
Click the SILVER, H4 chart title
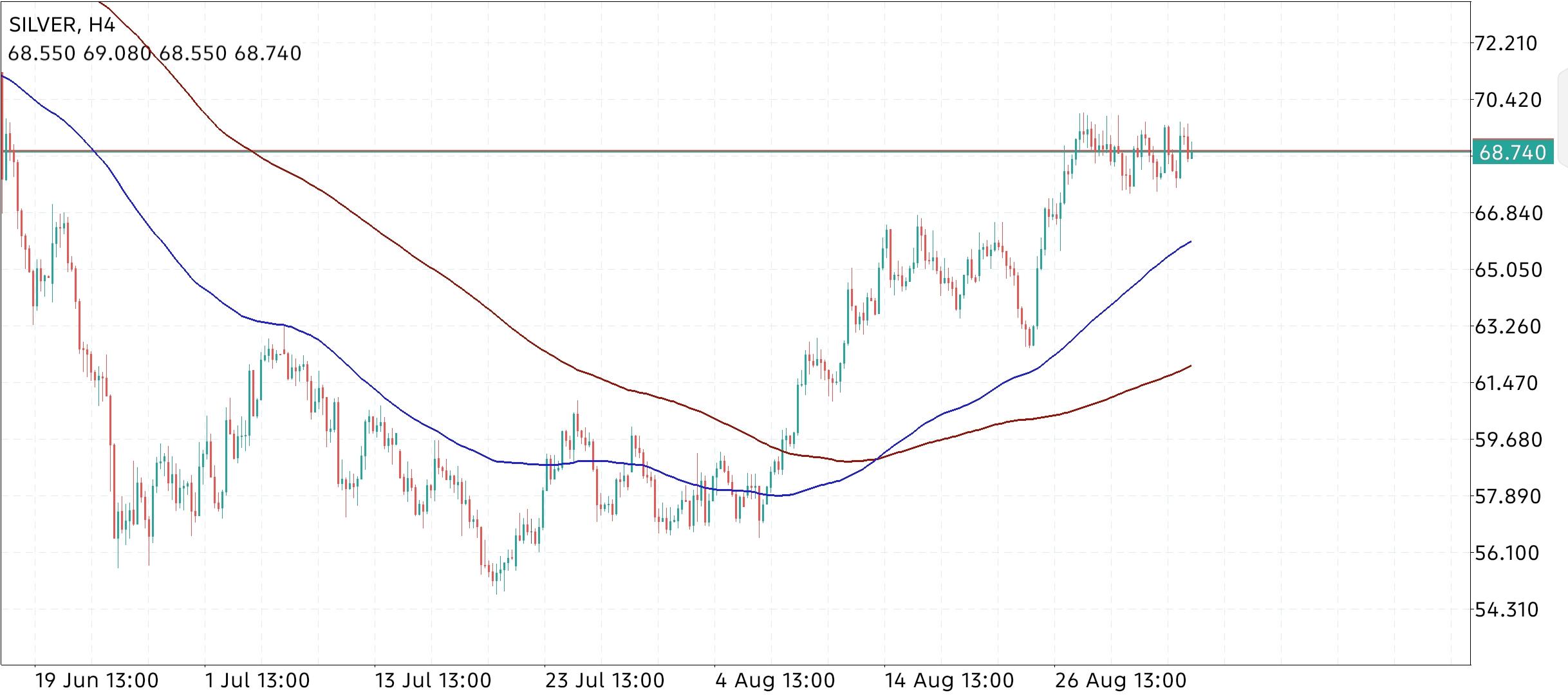click(x=62, y=24)
